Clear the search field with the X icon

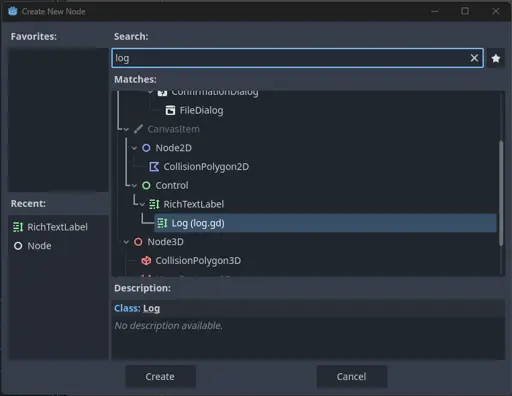coord(474,58)
